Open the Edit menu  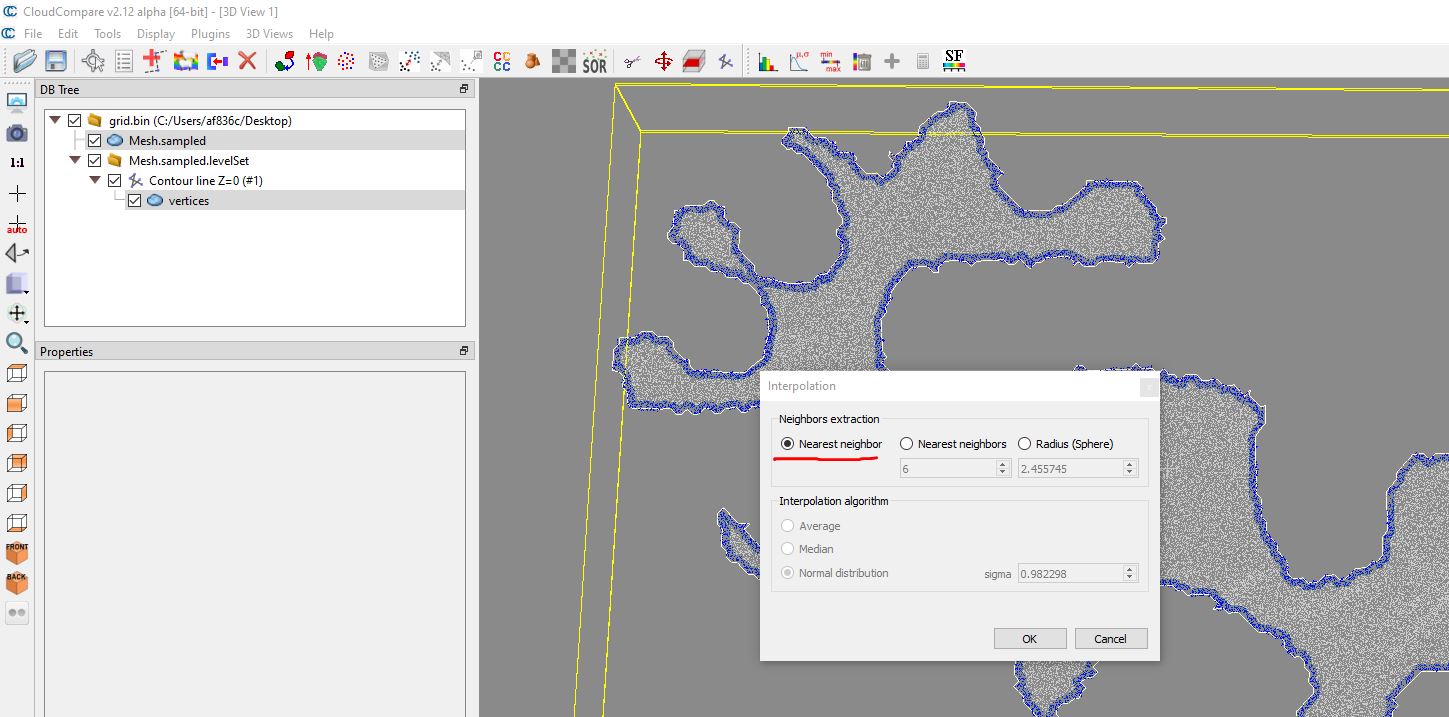click(x=68, y=34)
